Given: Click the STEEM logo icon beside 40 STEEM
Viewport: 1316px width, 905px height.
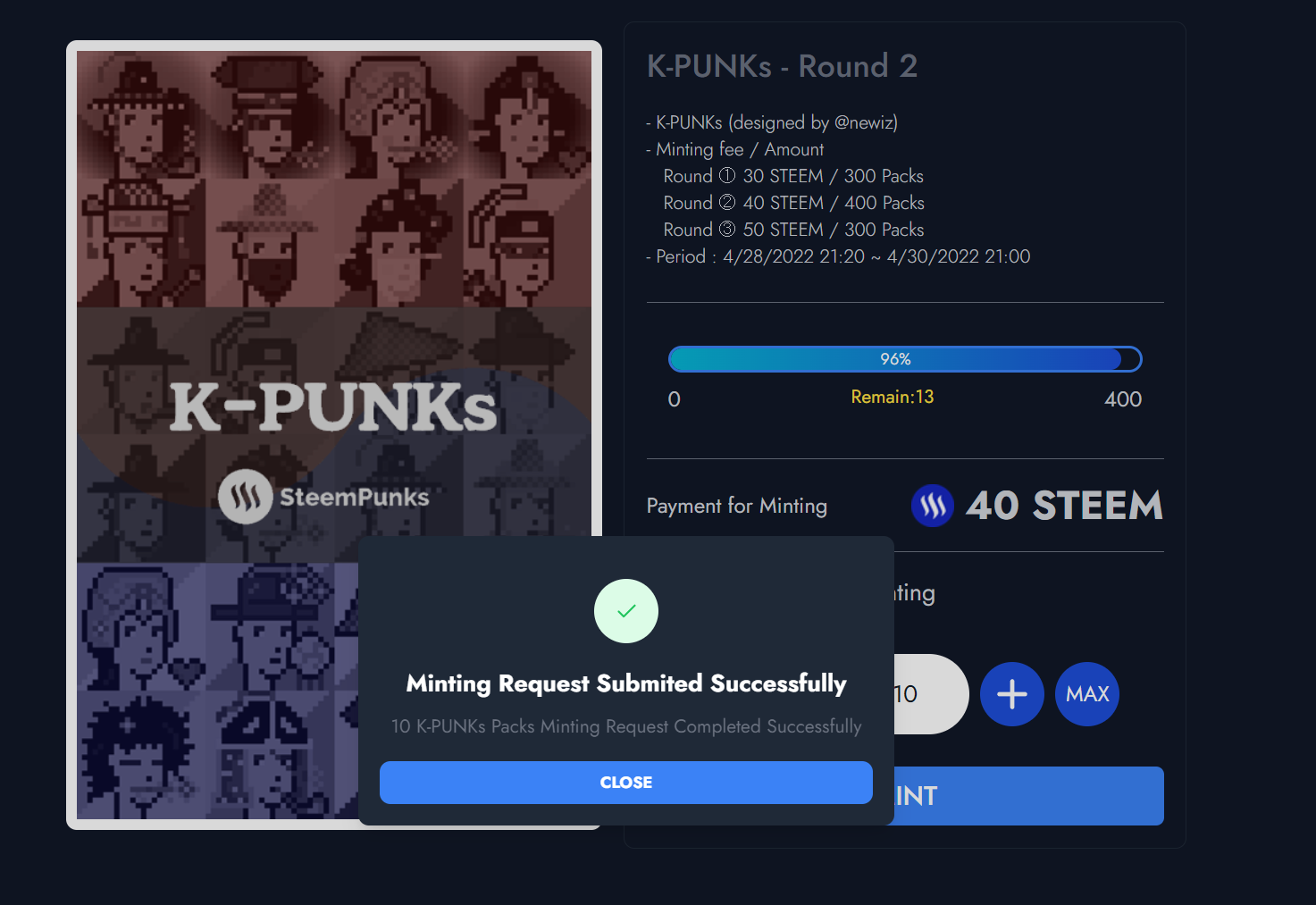Looking at the screenshot, I should pyautogui.click(x=933, y=506).
